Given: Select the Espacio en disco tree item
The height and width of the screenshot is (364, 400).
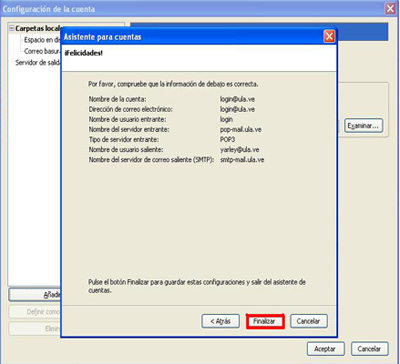Looking at the screenshot, I should [x=42, y=40].
